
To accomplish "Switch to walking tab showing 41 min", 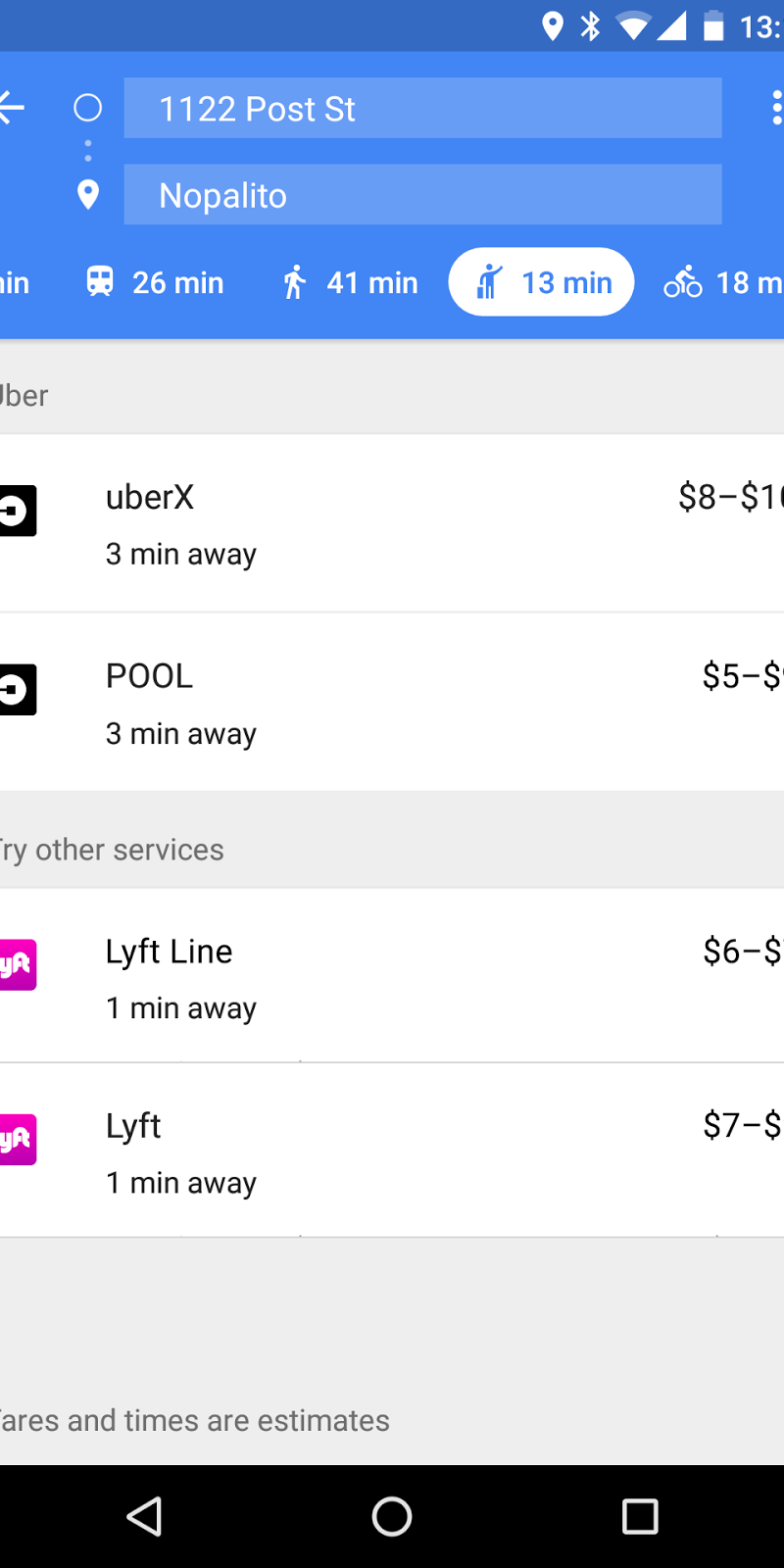I will tap(350, 282).
